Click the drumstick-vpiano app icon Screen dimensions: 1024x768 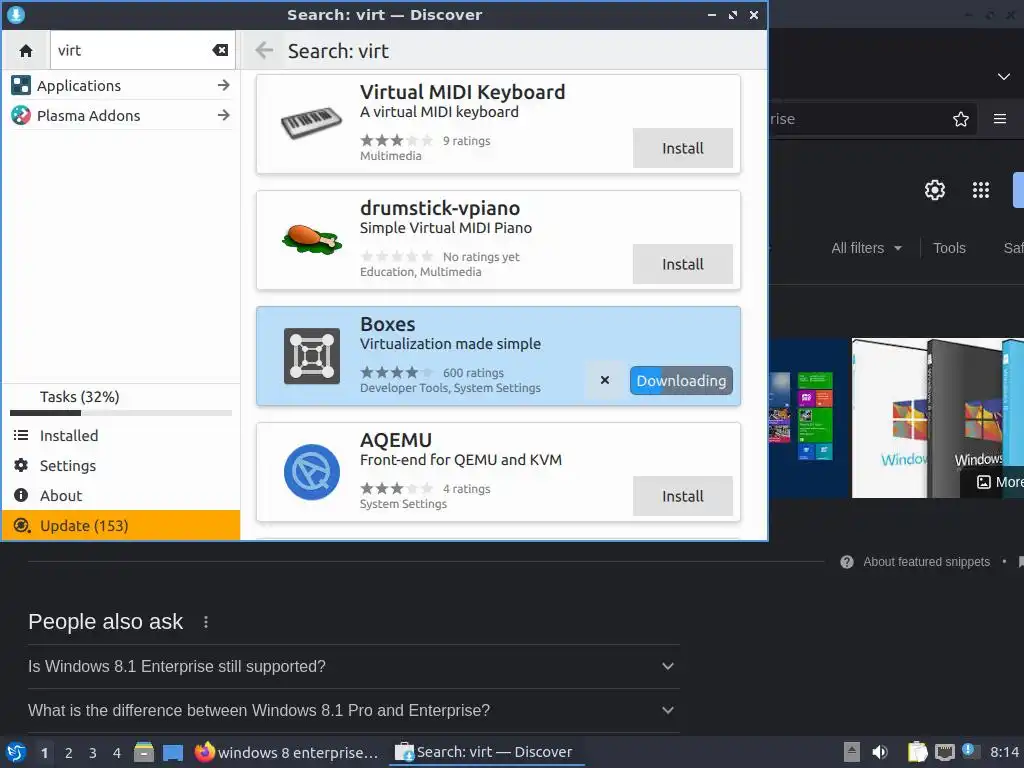tap(312, 239)
